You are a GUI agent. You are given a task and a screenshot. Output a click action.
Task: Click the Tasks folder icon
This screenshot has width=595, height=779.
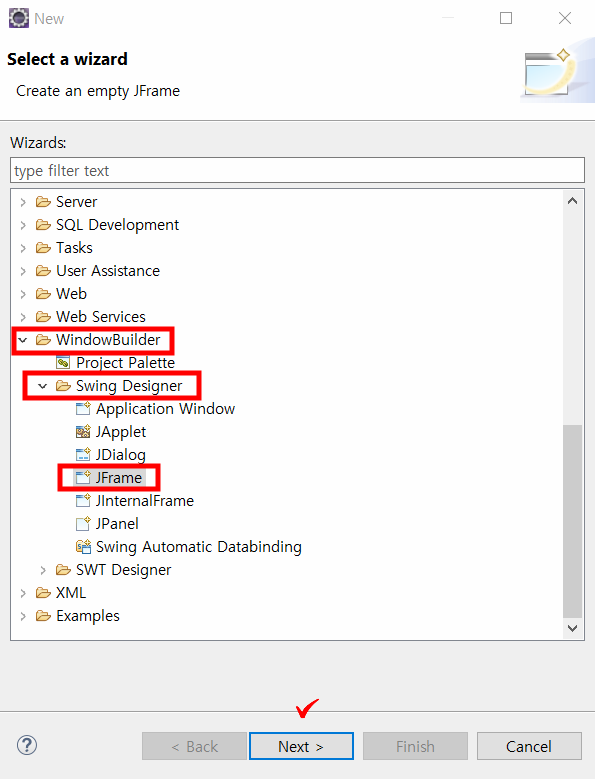coord(43,247)
